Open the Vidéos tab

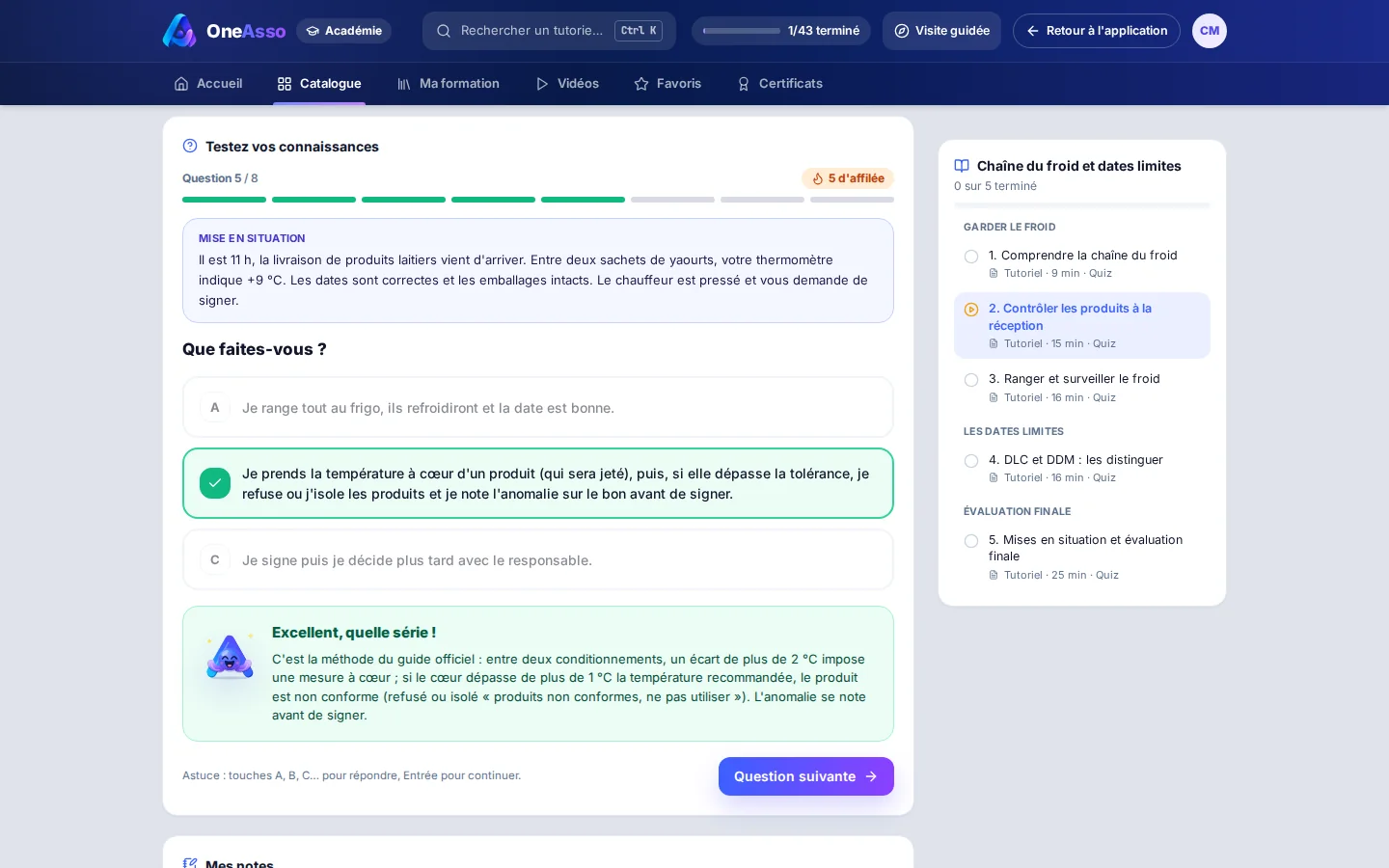[567, 84]
